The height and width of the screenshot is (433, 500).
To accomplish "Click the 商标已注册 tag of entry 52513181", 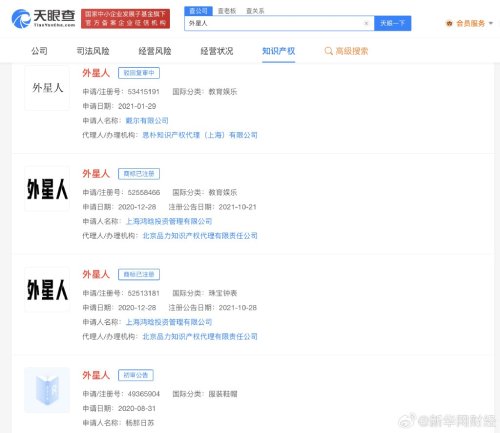I will coord(139,274).
